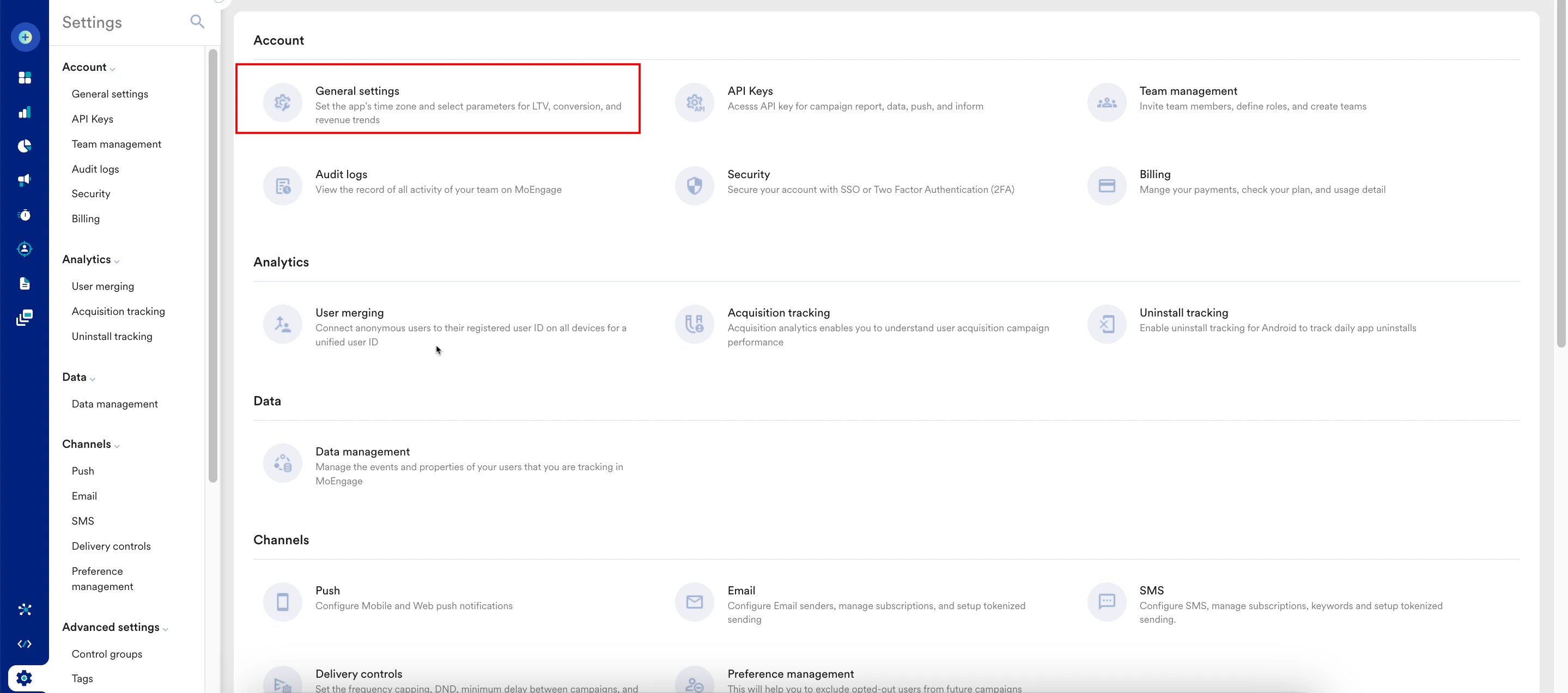Image resolution: width=1568 pixels, height=693 pixels.
Task: Open the Team management card
Action: (x=1188, y=92)
